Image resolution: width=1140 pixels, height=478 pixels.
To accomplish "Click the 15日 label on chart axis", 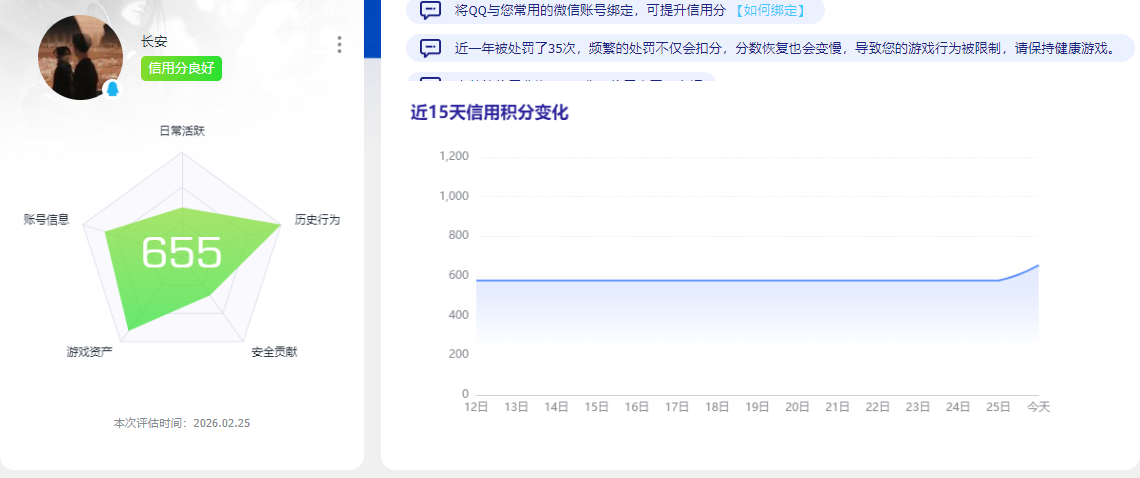I will pyautogui.click(x=597, y=407).
